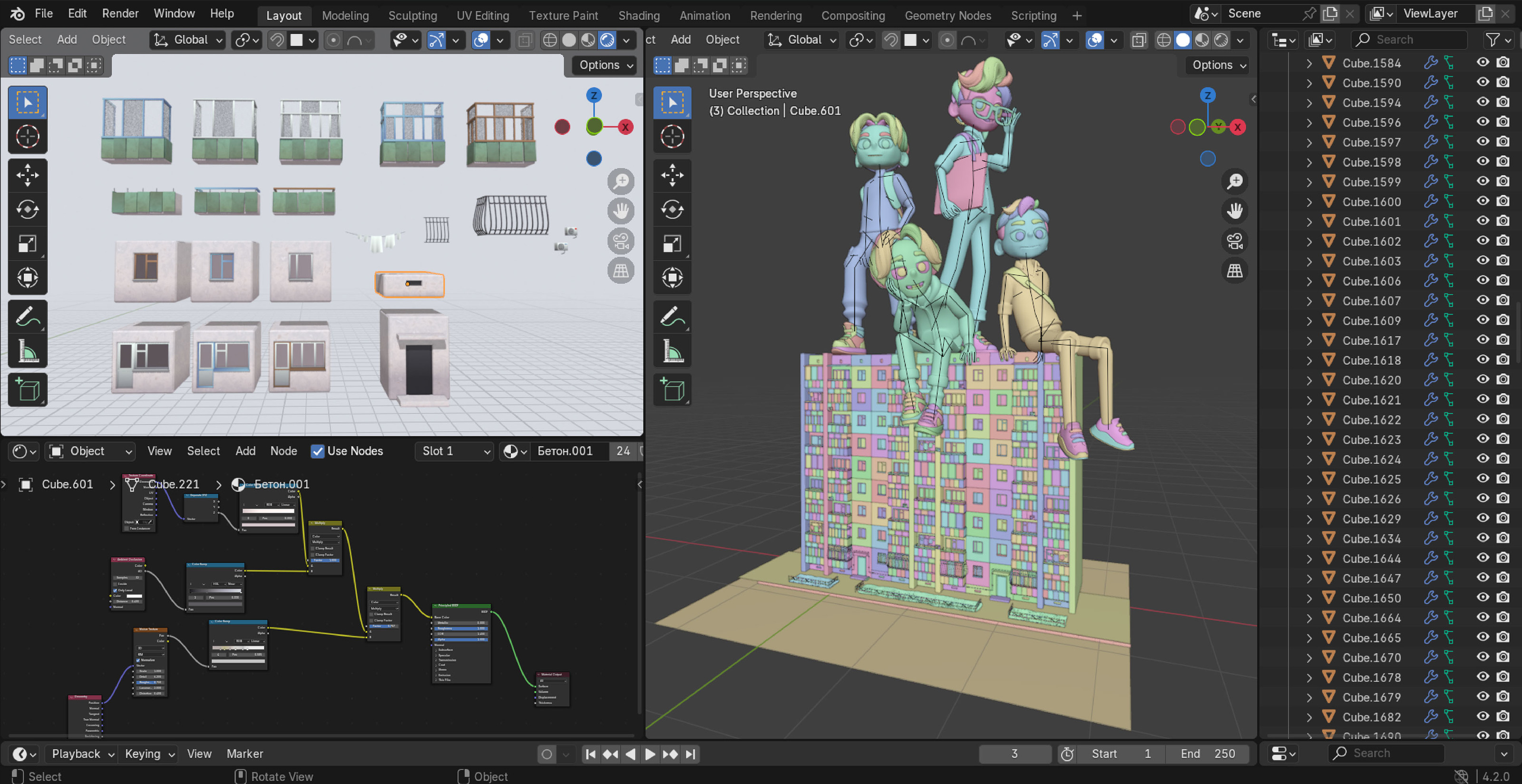
Task: Click the Marker menu in timeline
Action: [244, 753]
